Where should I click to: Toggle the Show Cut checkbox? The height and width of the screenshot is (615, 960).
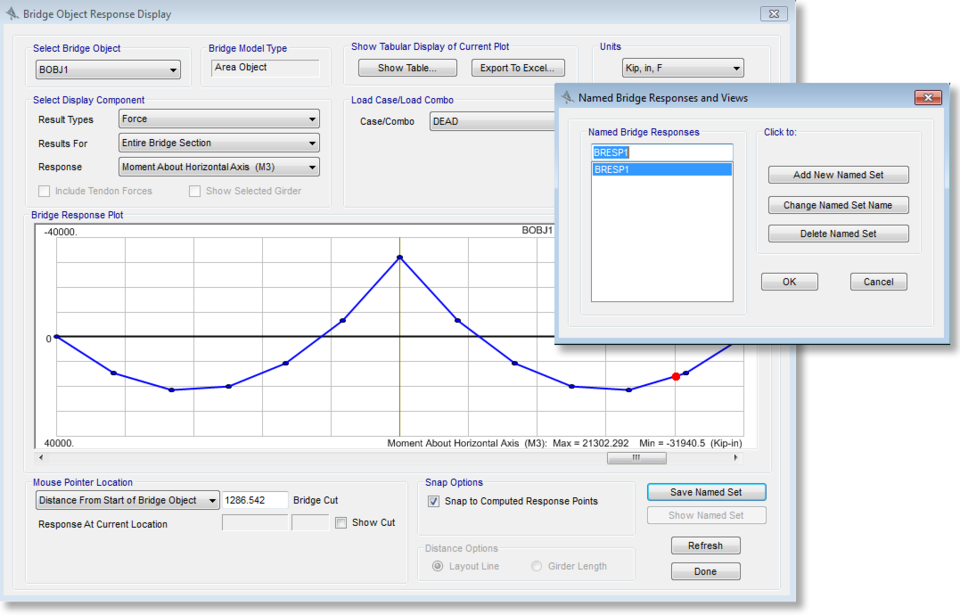pos(341,523)
